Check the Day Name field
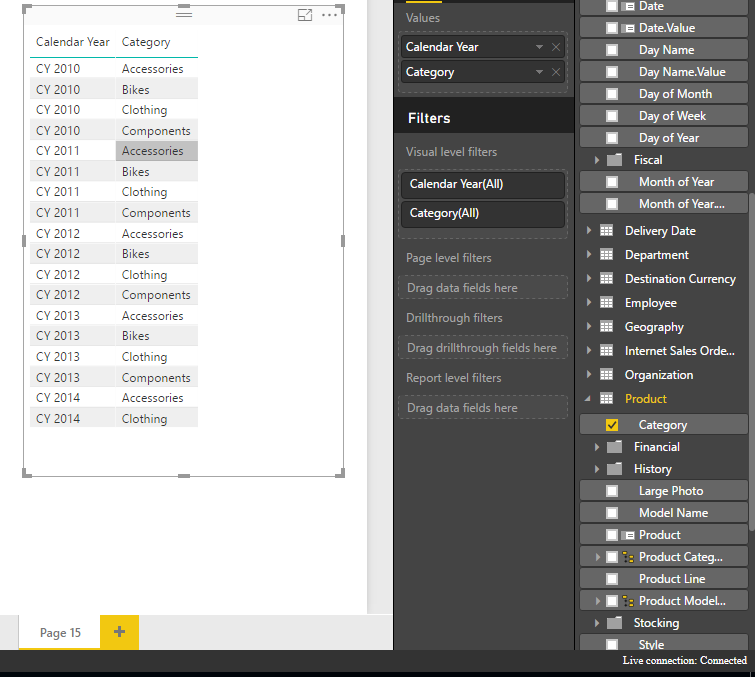 click(x=612, y=50)
